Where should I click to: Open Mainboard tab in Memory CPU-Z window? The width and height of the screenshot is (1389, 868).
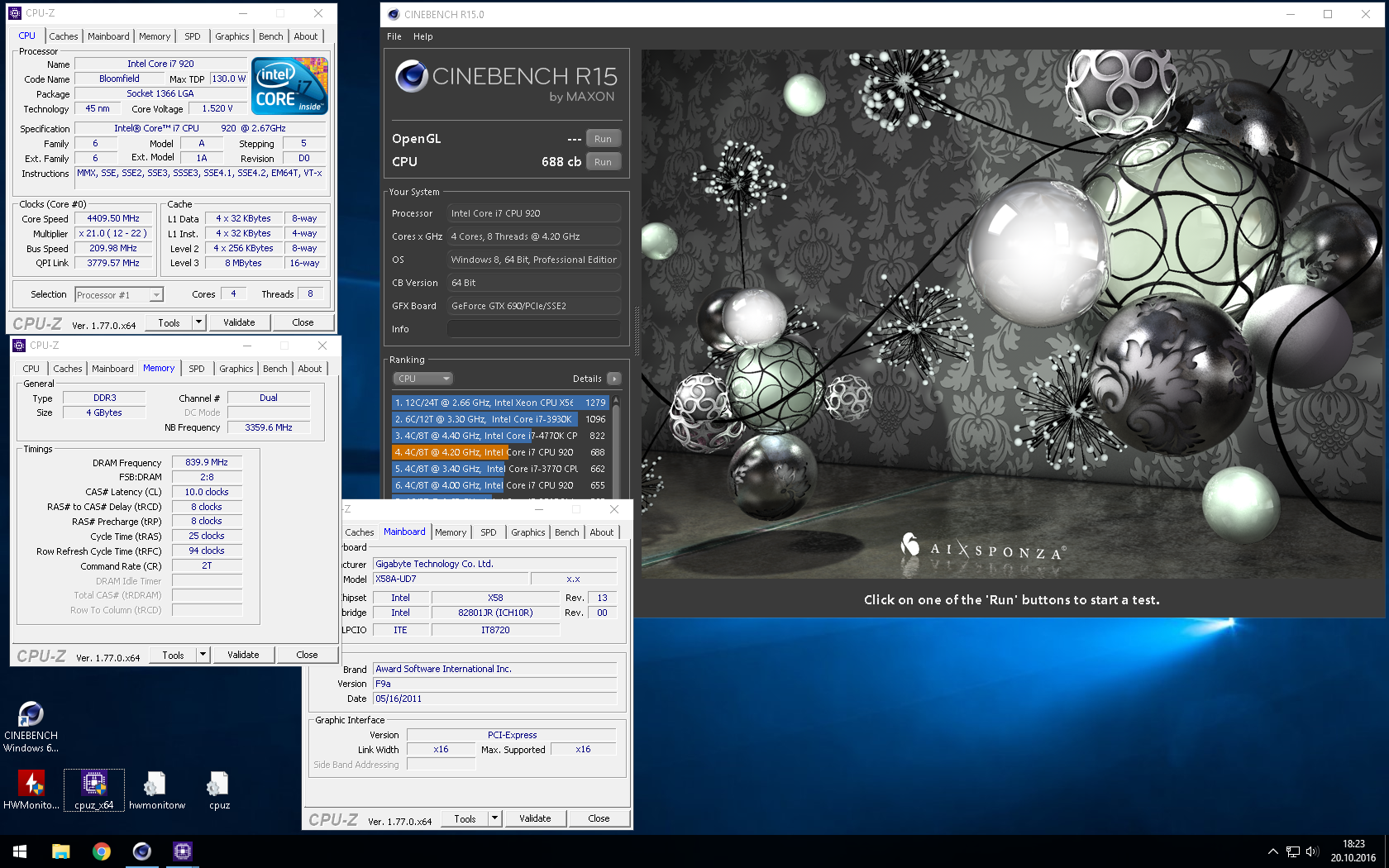112,369
